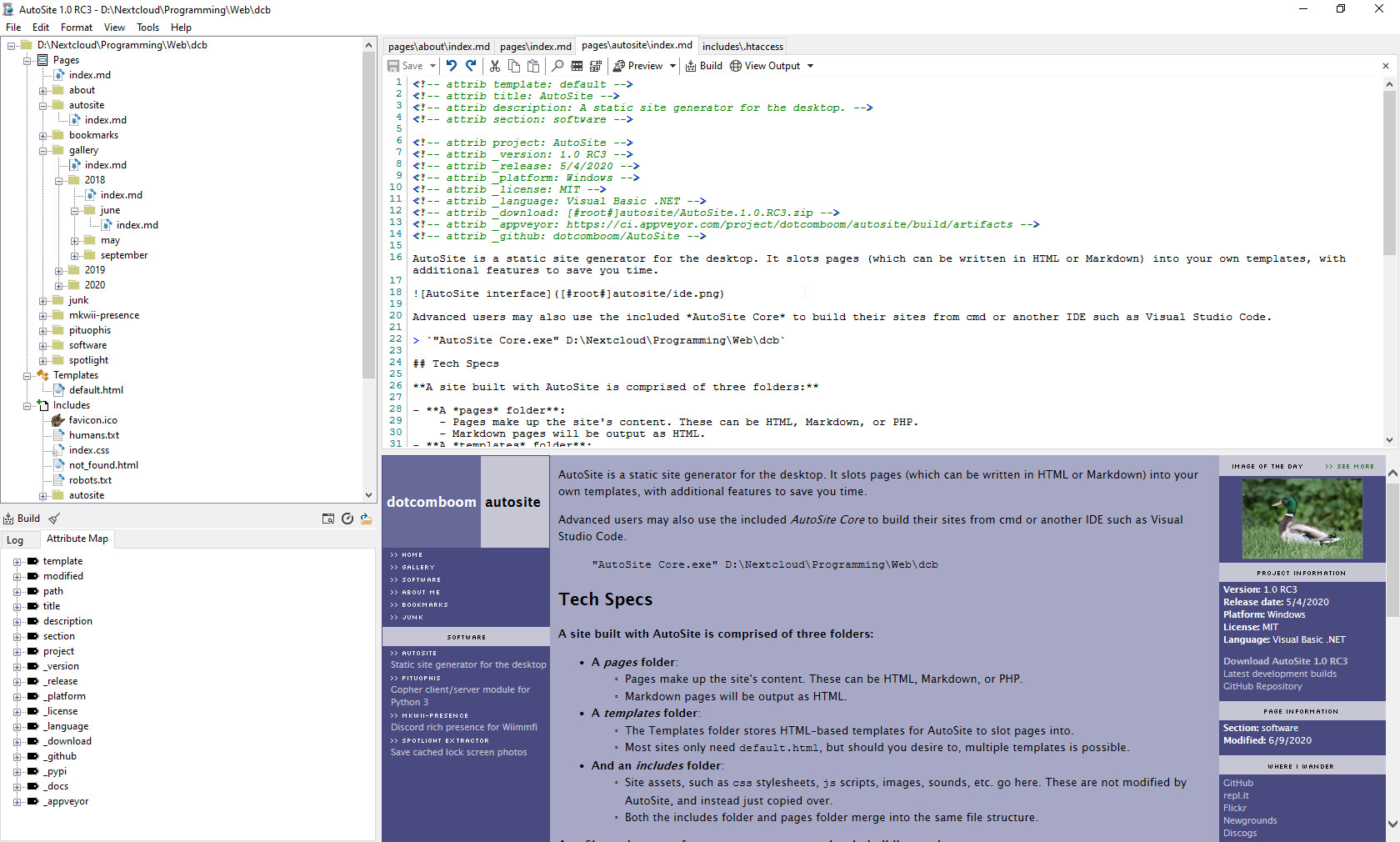Screen dimensions: 1400x842
Task: Open the Format menu
Action: pyautogui.click(x=77, y=28)
